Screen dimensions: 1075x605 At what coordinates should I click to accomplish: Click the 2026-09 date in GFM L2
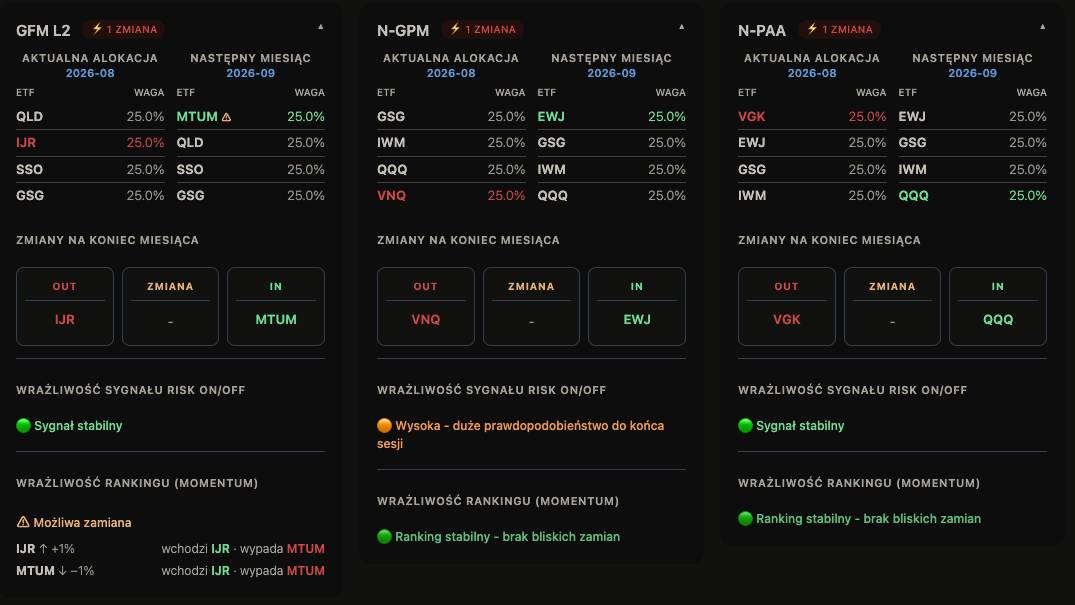[x=250, y=73]
